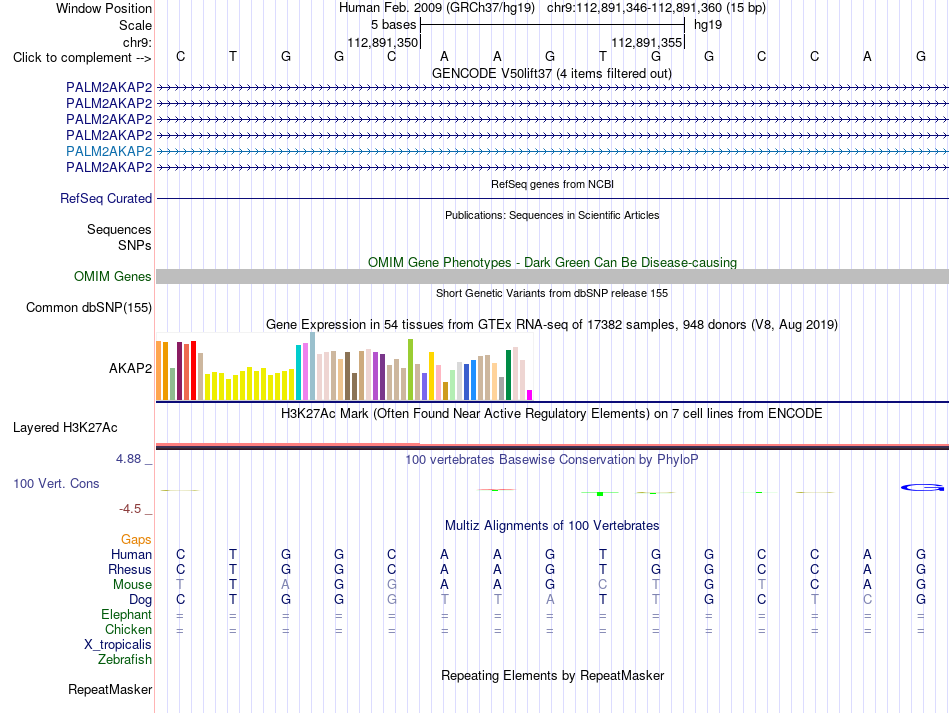Click the Mouse species alignment label

point(132,585)
